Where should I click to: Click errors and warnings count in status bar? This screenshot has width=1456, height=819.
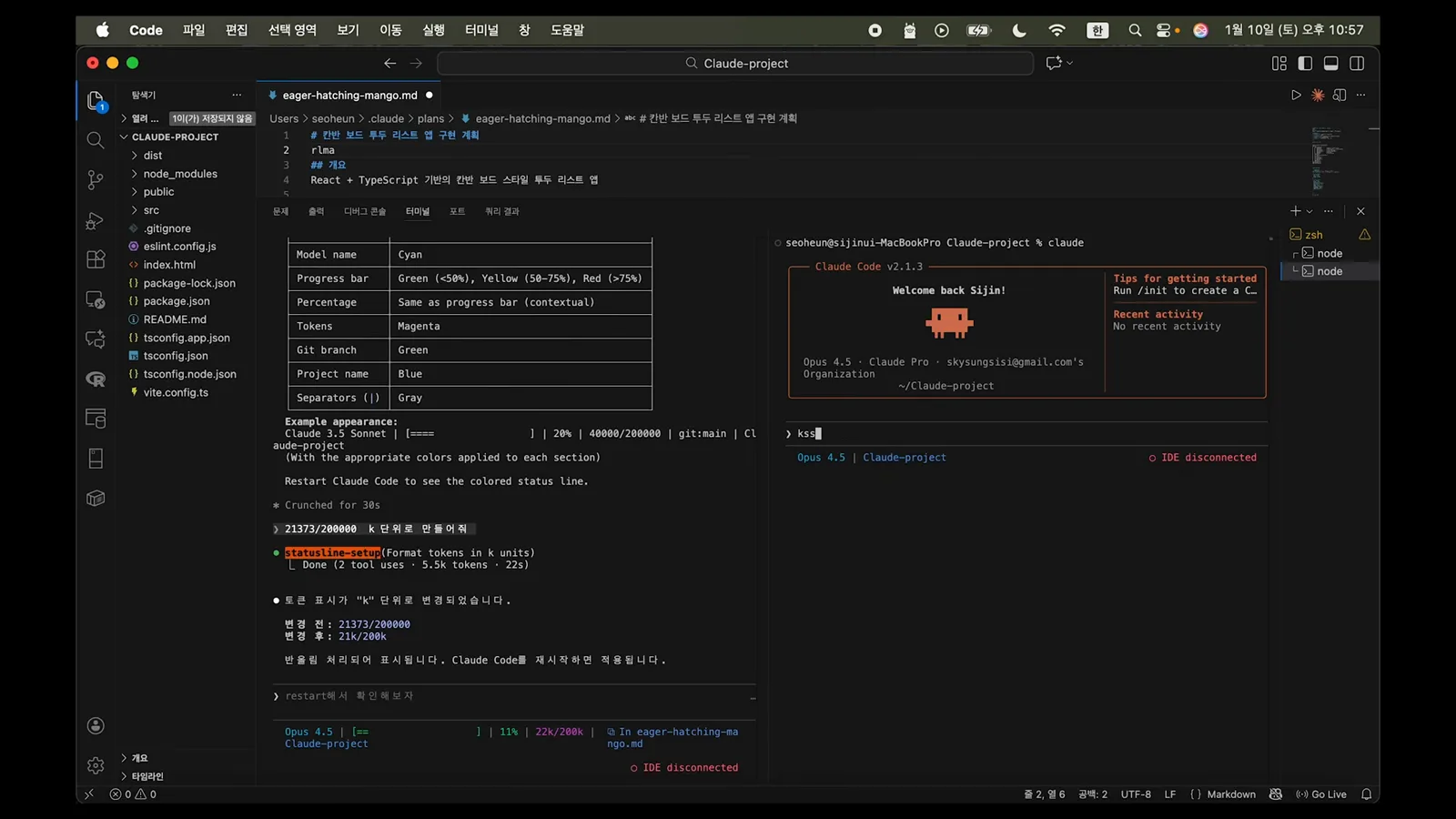click(133, 794)
